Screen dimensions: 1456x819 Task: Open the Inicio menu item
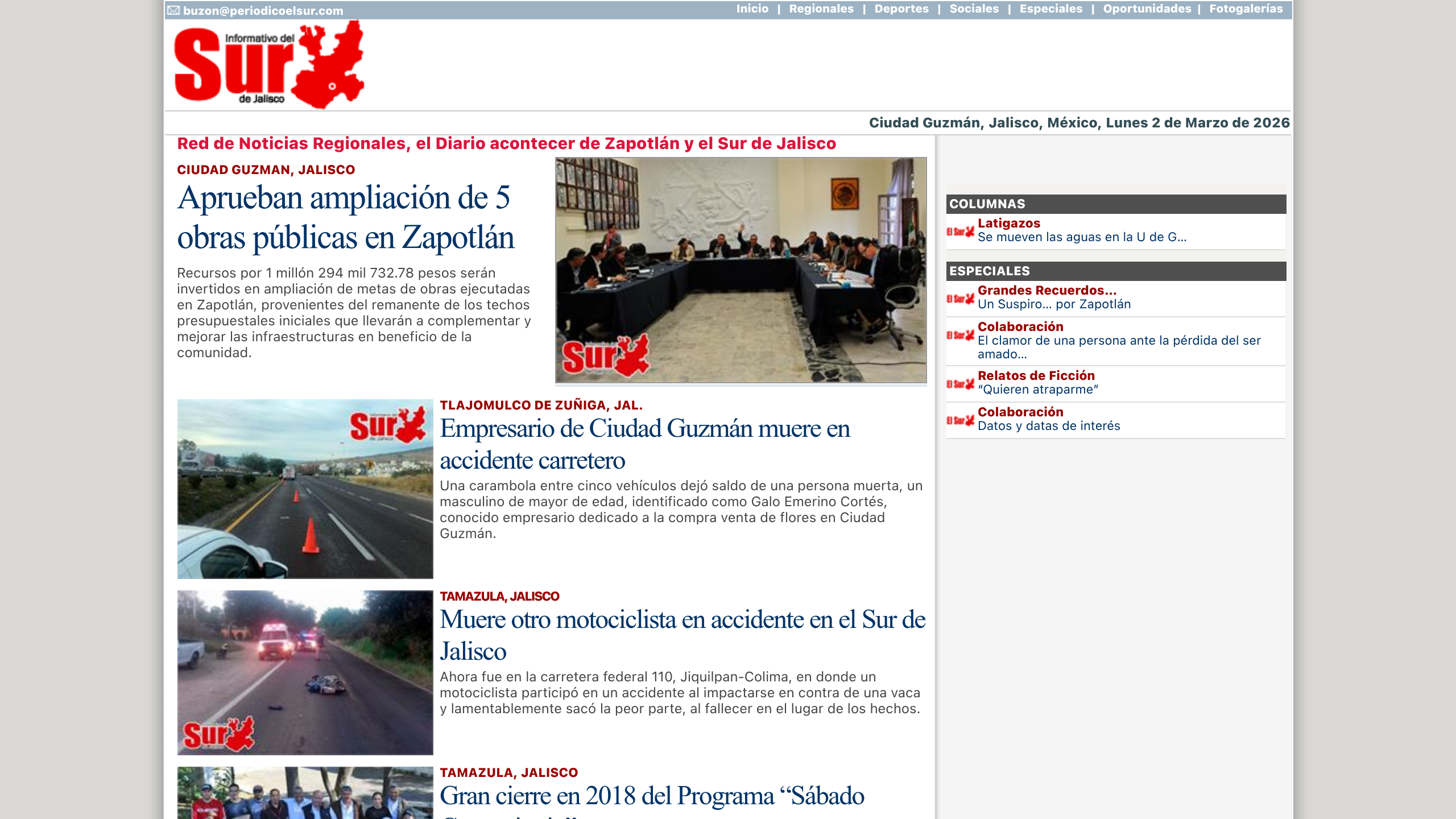click(x=752, y=9)
